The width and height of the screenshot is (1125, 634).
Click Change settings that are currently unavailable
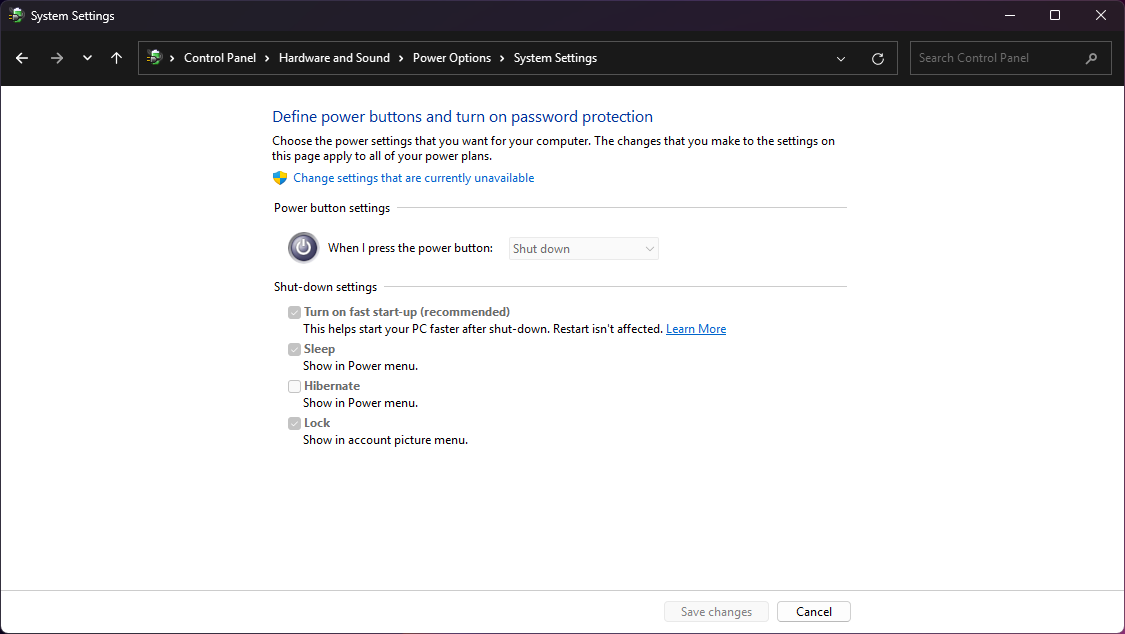click(413, 177)
